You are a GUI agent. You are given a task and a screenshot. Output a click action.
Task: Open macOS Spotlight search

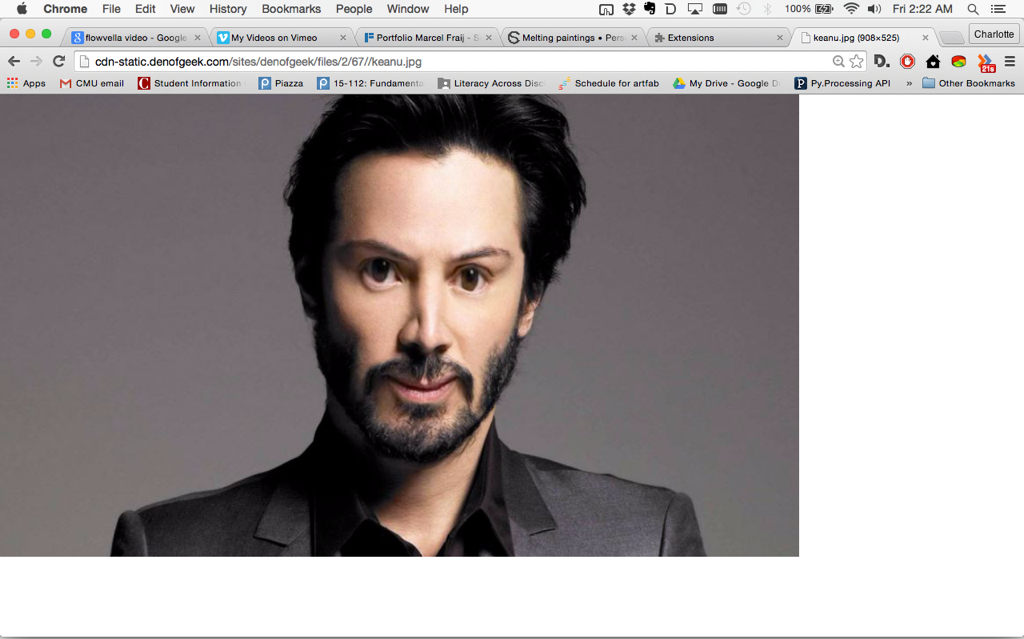tap(972, 9)
